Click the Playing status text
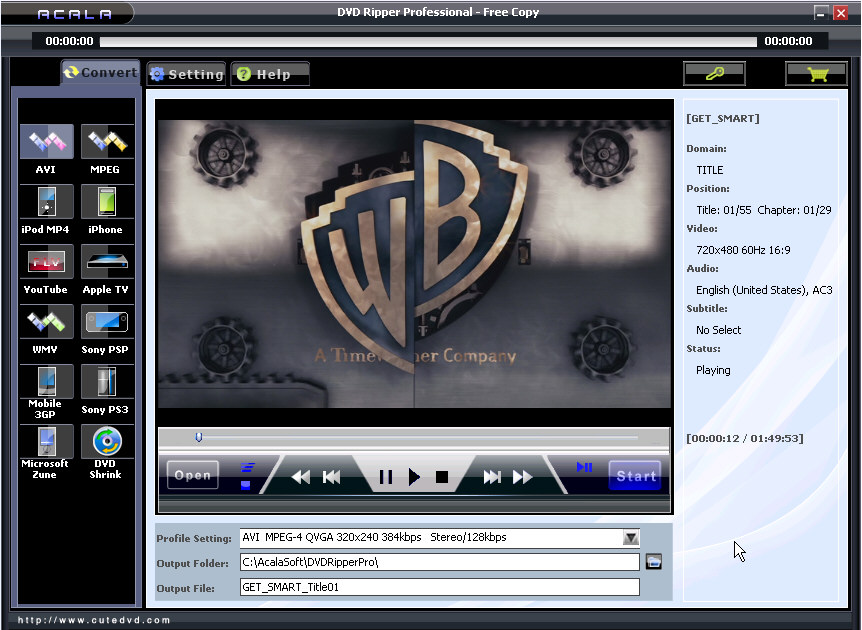 click(713, 370)
